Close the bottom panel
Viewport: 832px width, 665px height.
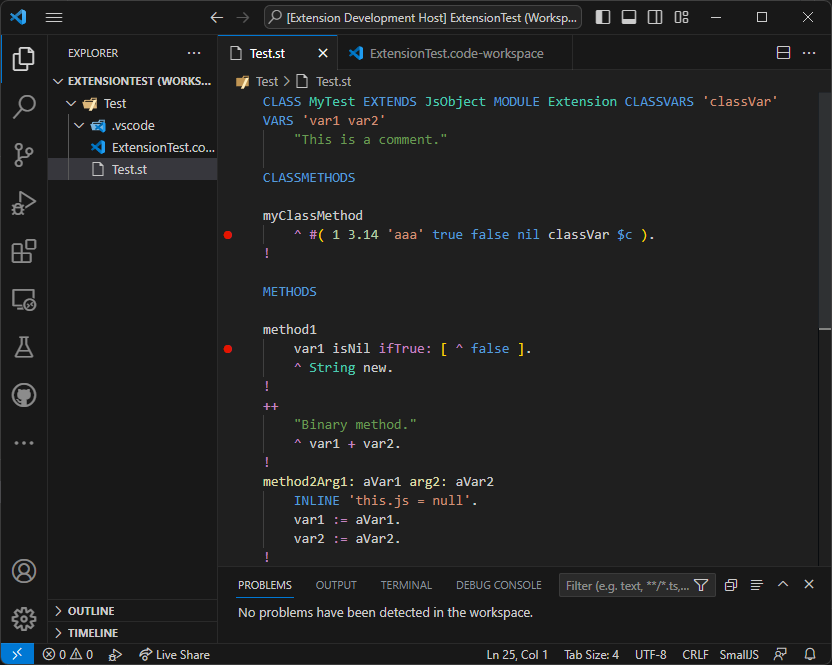[x=809, y=584]
